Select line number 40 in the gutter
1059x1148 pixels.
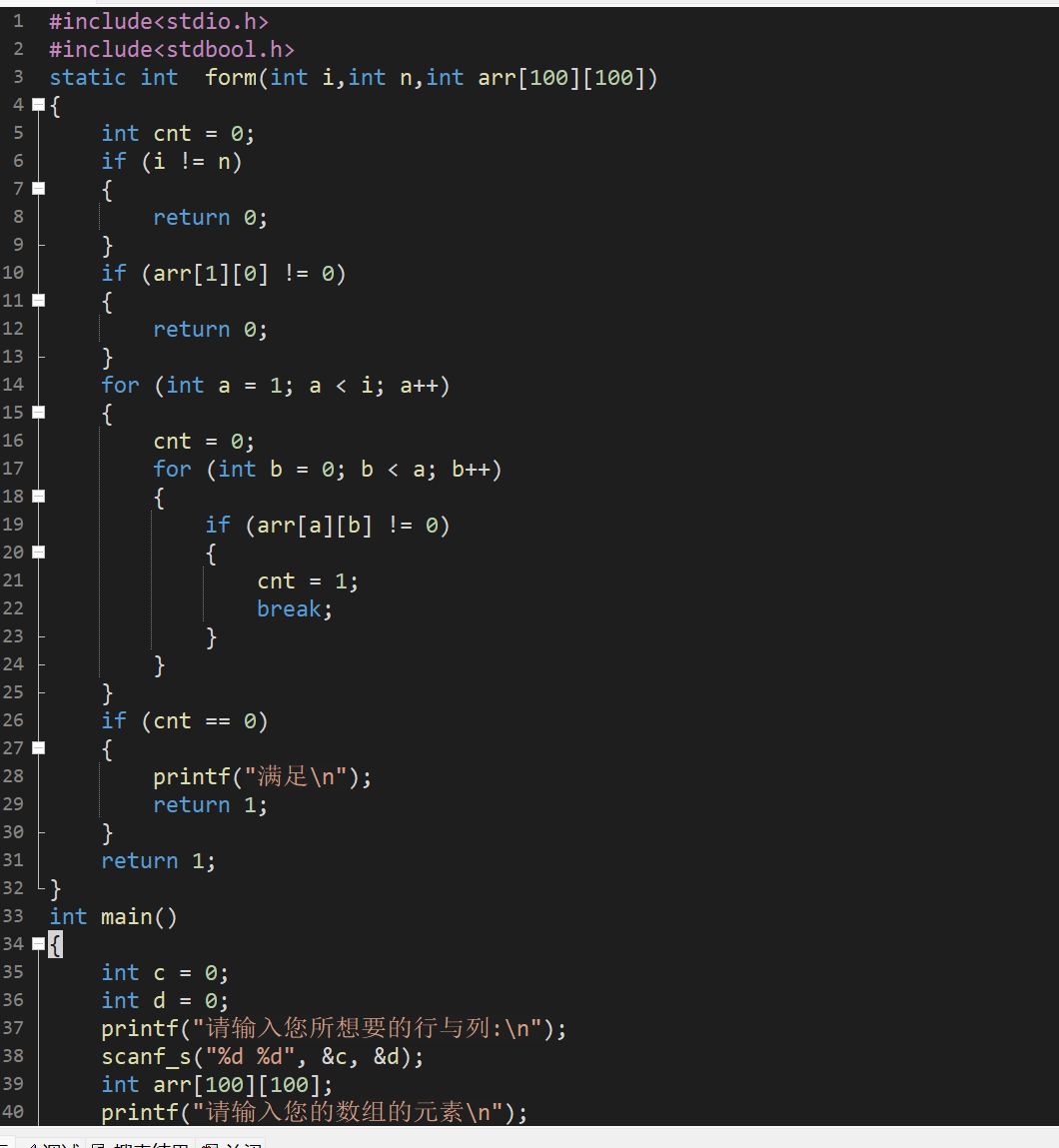click(13, 1111)
